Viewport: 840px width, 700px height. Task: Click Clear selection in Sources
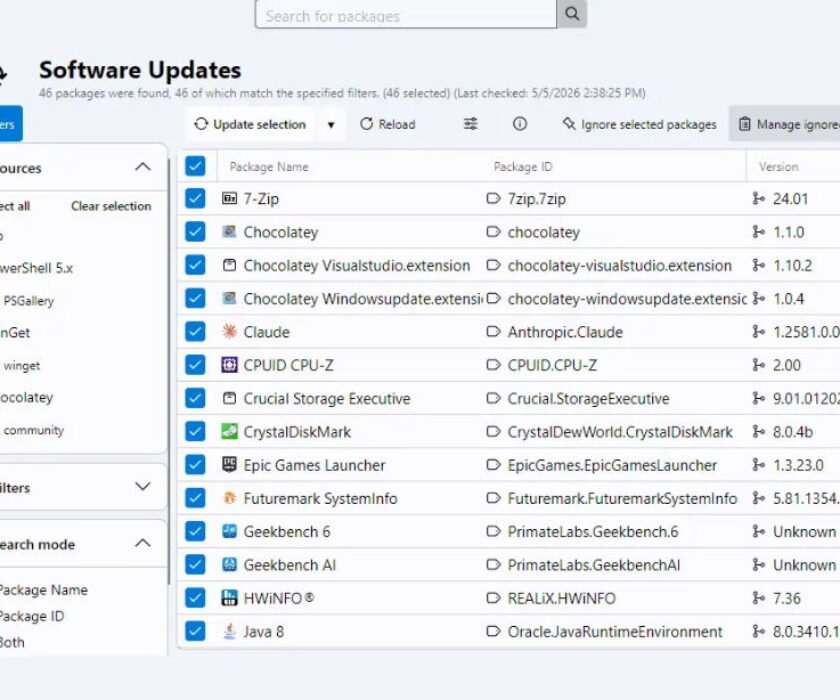tap(111, 206)
